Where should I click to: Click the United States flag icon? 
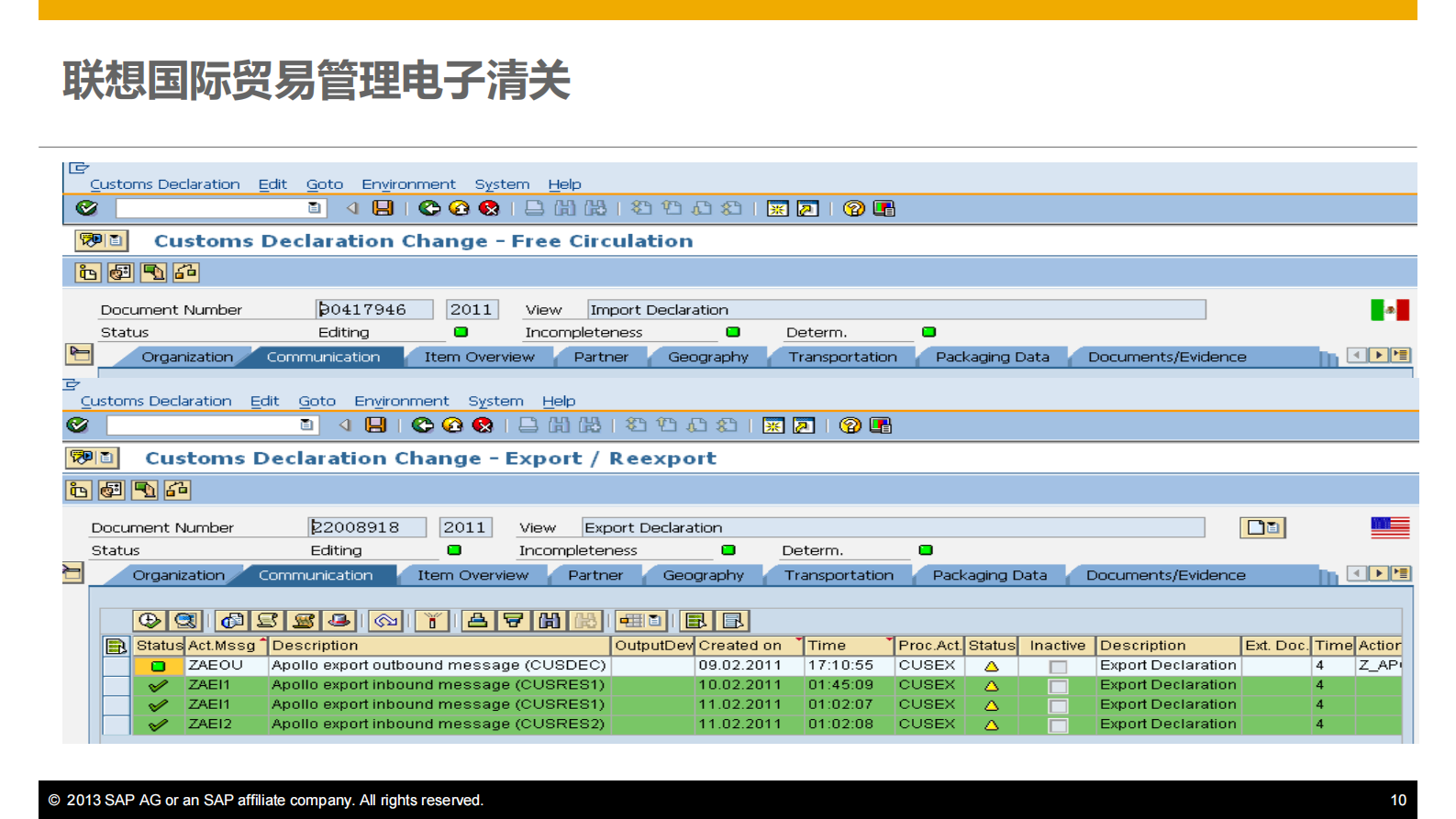click(1390, 527)
